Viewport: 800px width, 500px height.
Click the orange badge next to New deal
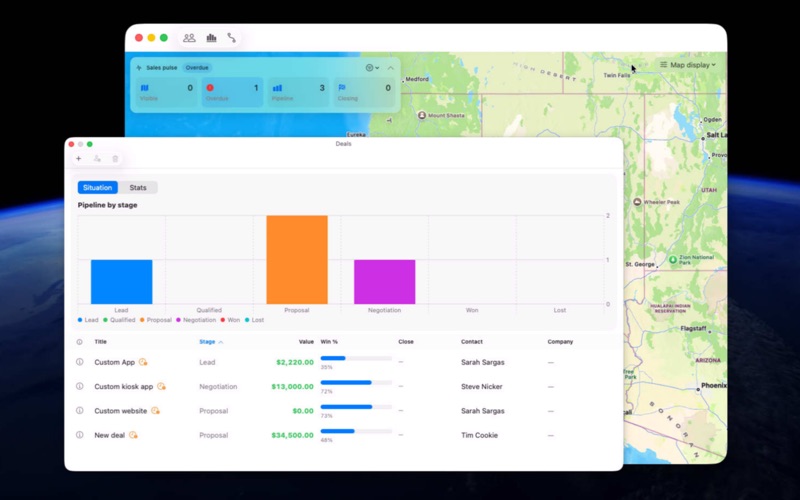coord(133,435)
